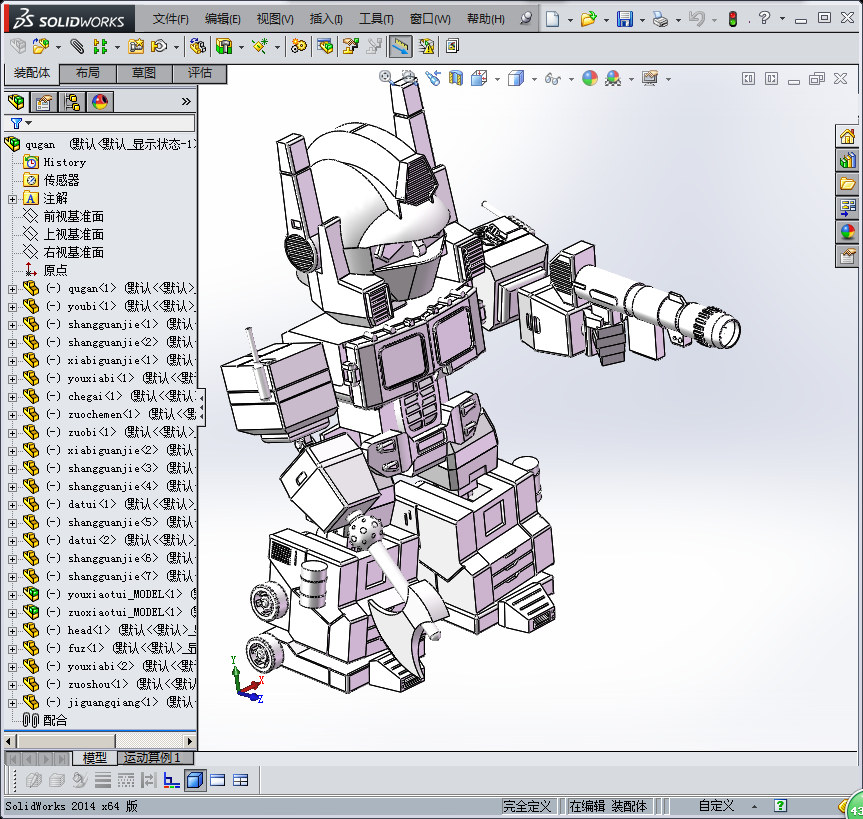Screen dimensions: 863x819
Task: Click the Section View icon
Action: pyautogui.click(x=456, y=78)
